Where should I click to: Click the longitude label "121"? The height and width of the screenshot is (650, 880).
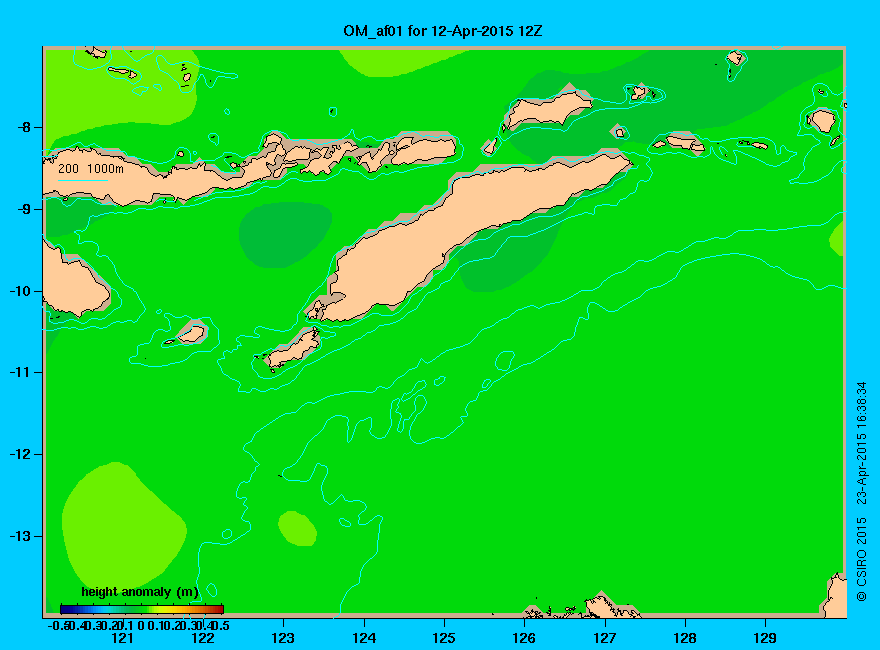122,638
